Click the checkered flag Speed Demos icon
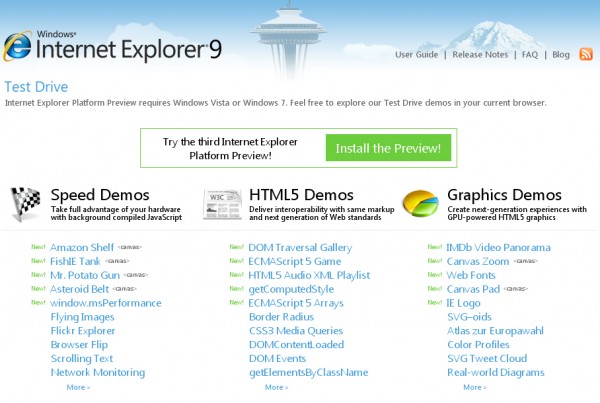 pyautogui.click(x=26, y=204)
